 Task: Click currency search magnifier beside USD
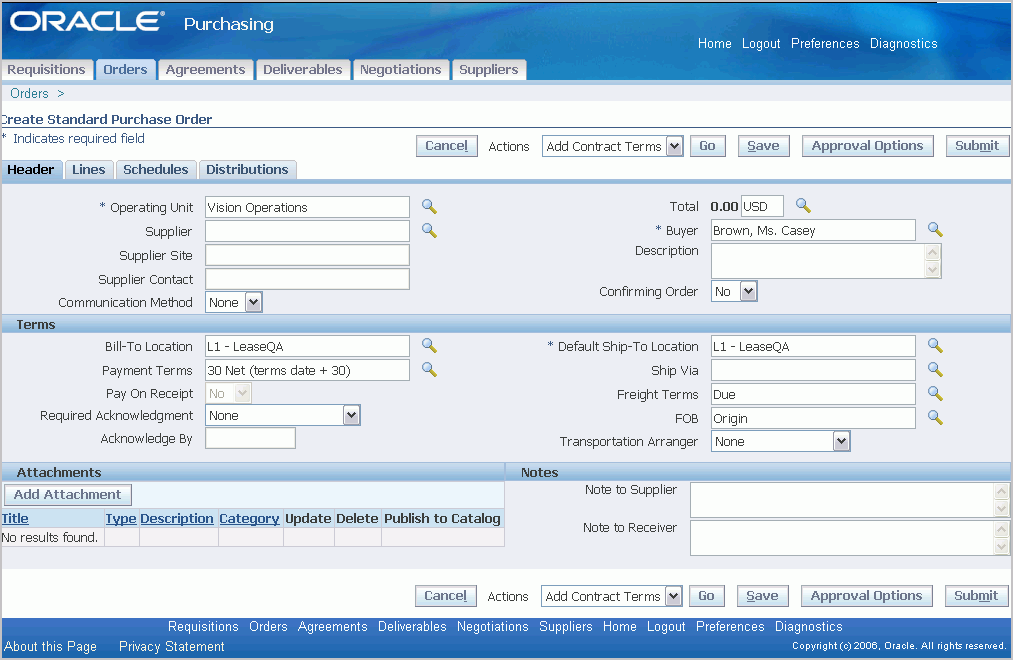point(803,205)
